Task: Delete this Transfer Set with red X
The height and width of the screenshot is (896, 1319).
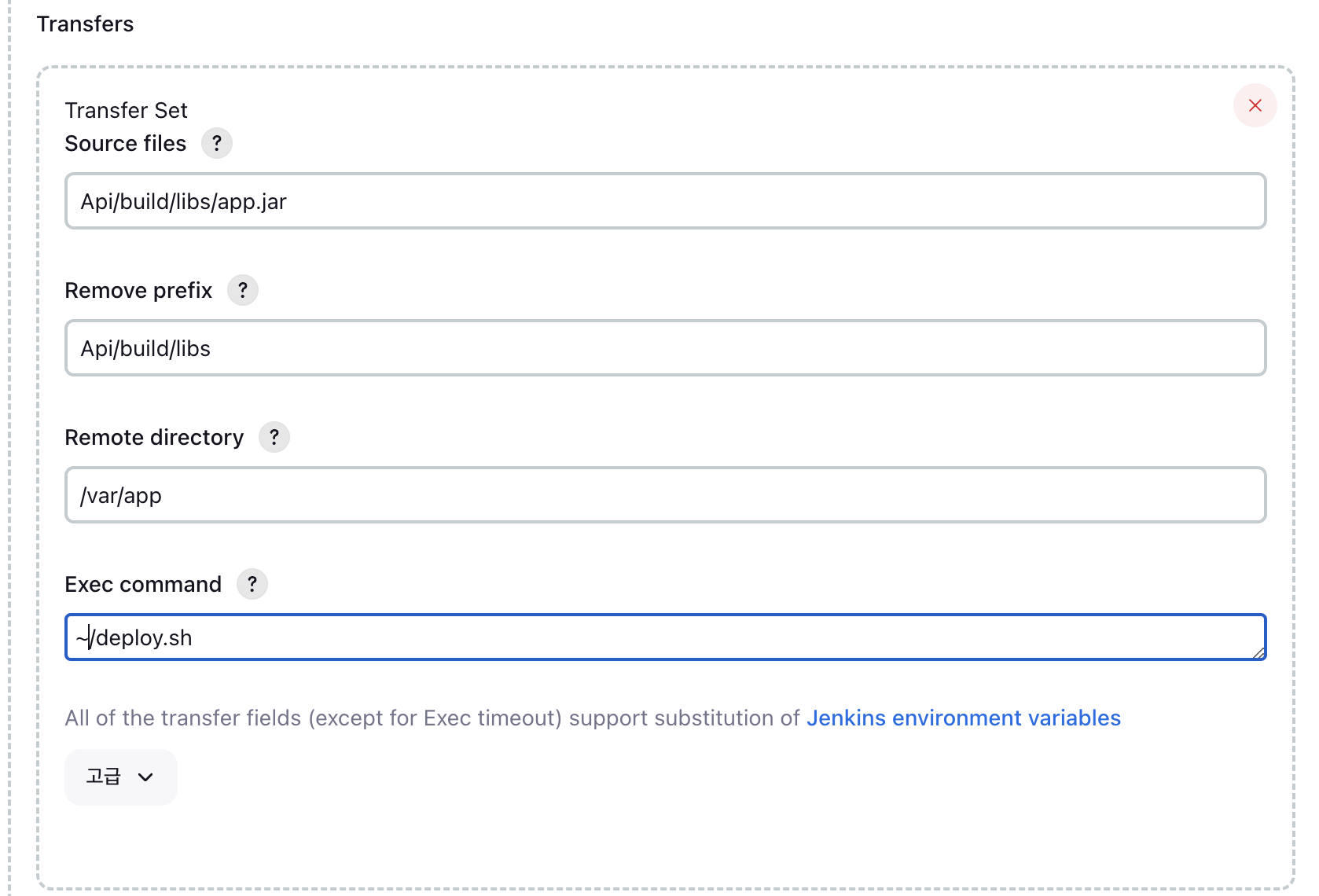Action: point(1255,105)
